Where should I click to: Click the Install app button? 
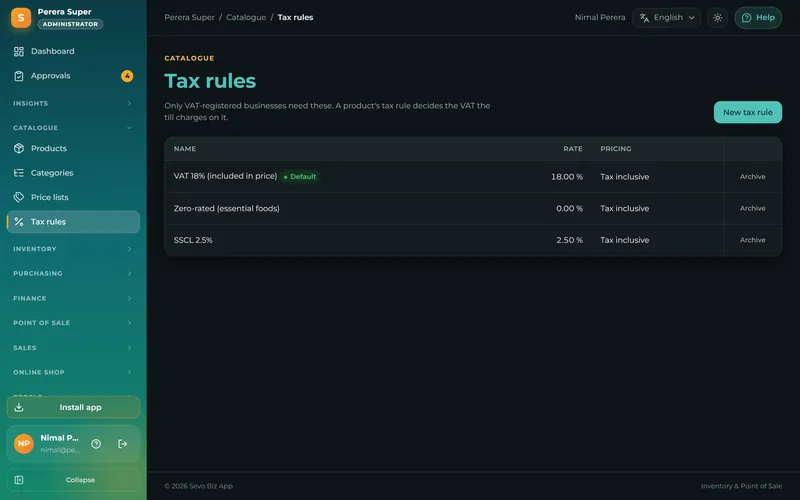[73, 407]
